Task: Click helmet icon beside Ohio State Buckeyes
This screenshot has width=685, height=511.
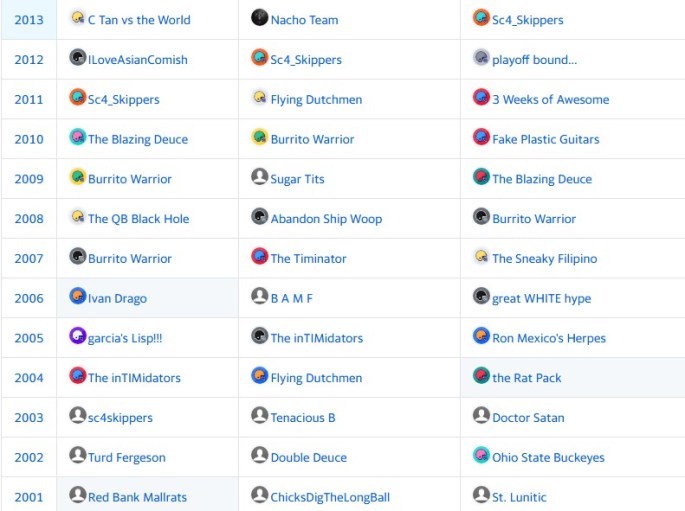Action: pyautogui.click(x=481, y=456)
